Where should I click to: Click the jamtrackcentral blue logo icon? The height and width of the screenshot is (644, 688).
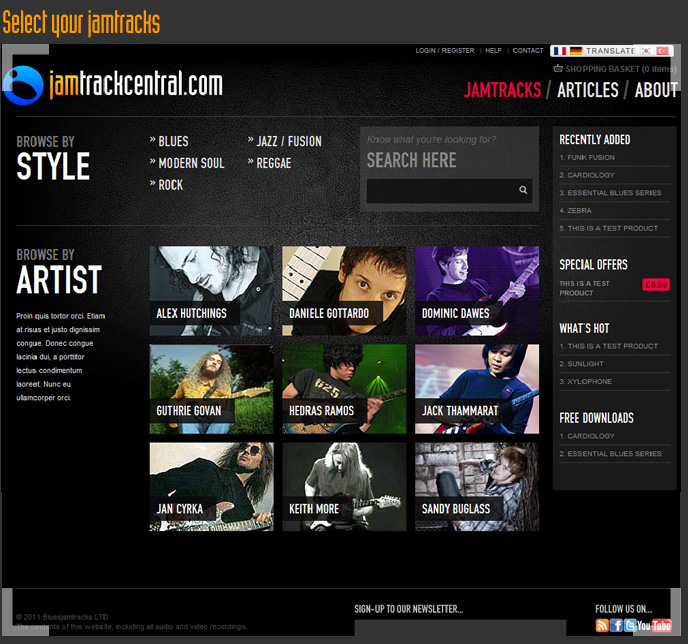click(x=23, y=86)
